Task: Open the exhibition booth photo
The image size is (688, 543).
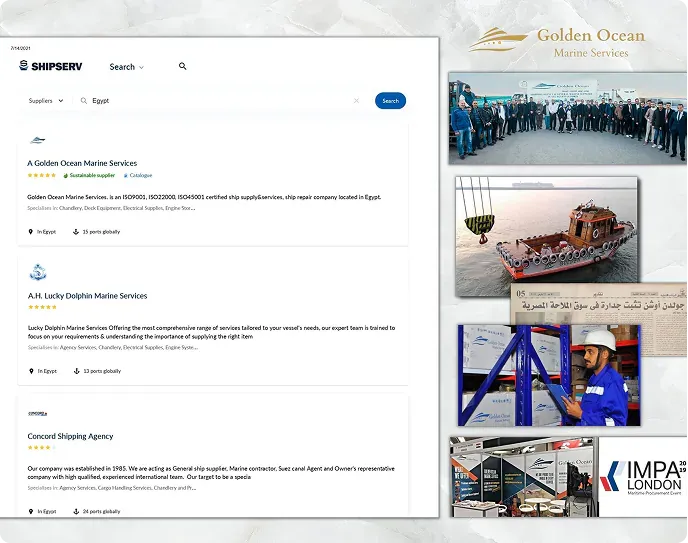Action: tap(524, 477)
